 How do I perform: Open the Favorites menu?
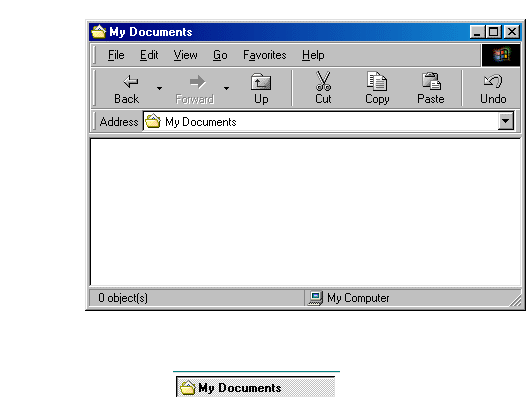pos(265,55)
